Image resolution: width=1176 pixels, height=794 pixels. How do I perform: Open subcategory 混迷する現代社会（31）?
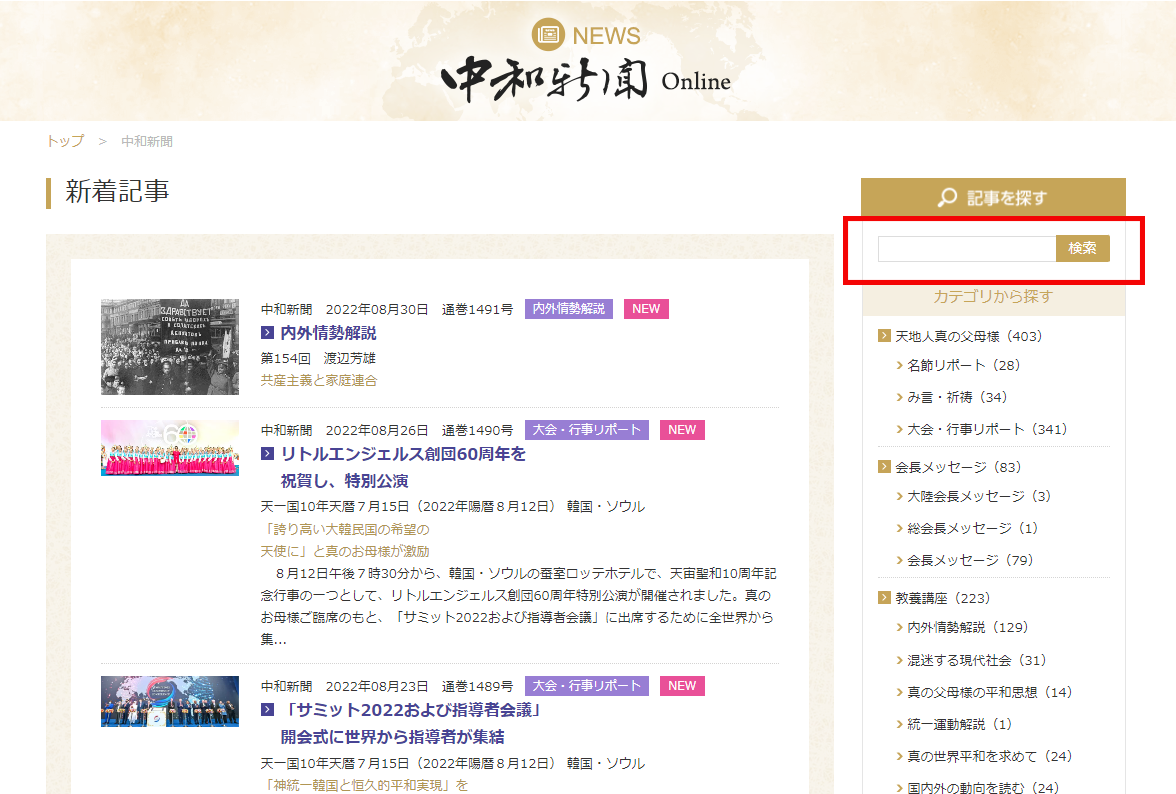(x=976, y=661)
